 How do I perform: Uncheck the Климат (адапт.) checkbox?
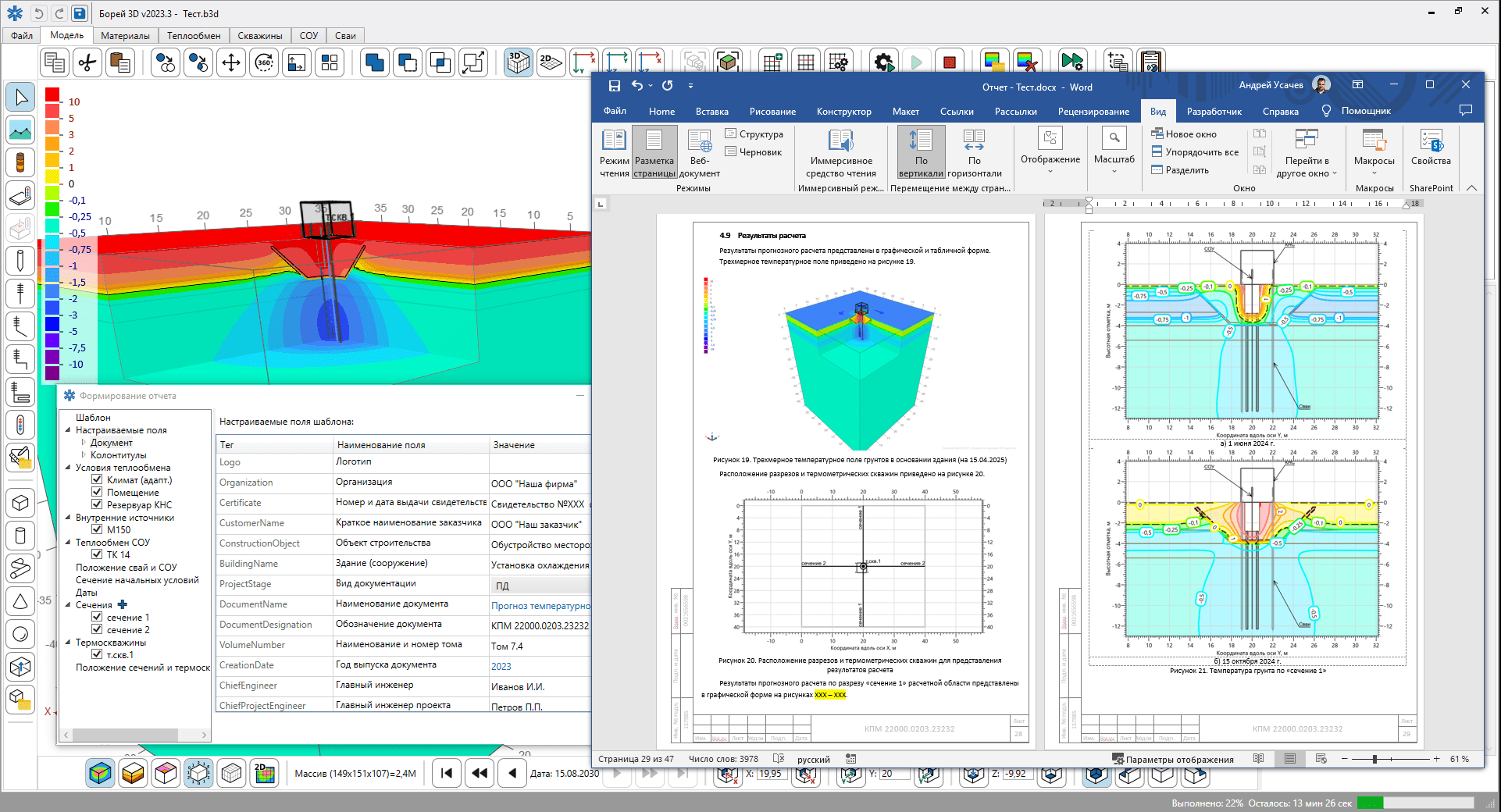tap(97, 479)
